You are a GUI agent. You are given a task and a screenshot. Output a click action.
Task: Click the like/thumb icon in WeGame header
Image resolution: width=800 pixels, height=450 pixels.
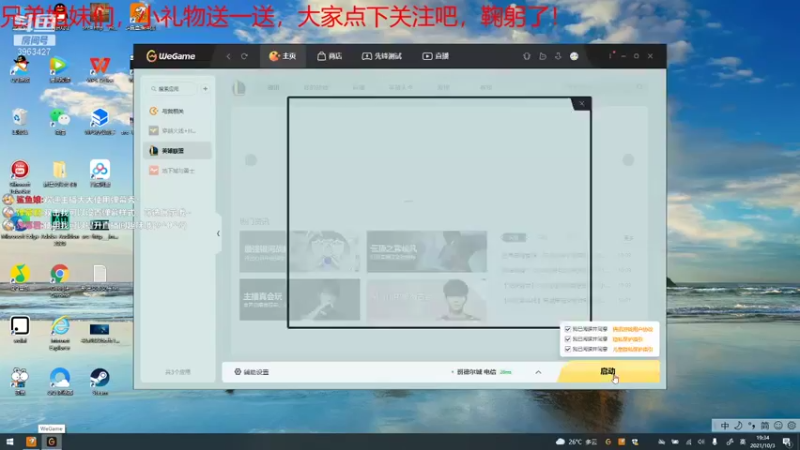542,56
